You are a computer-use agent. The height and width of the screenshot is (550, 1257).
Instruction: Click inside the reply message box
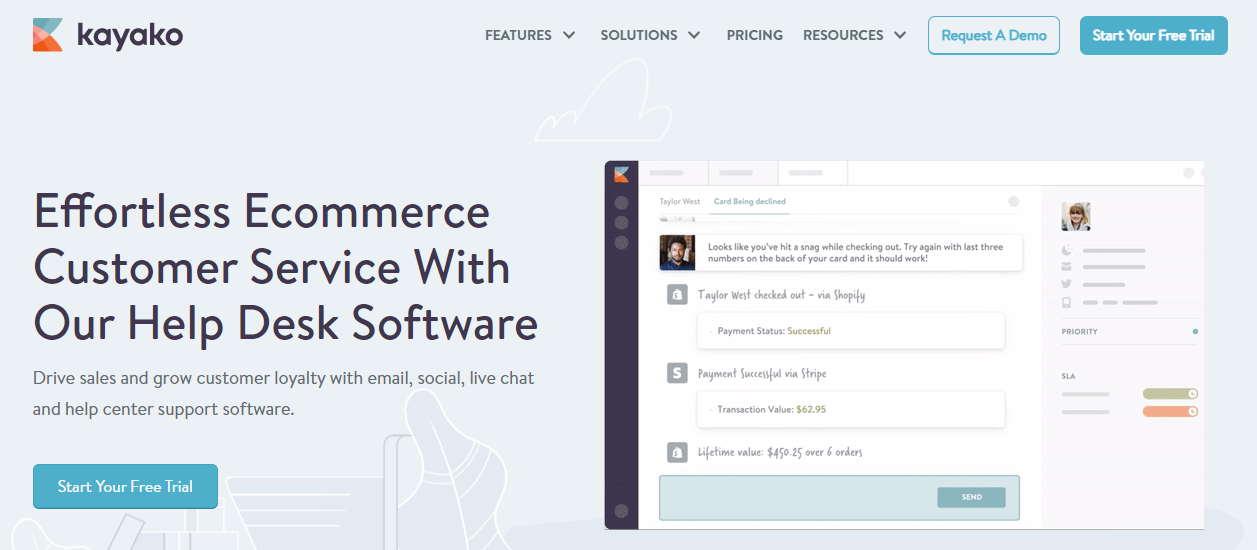(x=838, y=497)
